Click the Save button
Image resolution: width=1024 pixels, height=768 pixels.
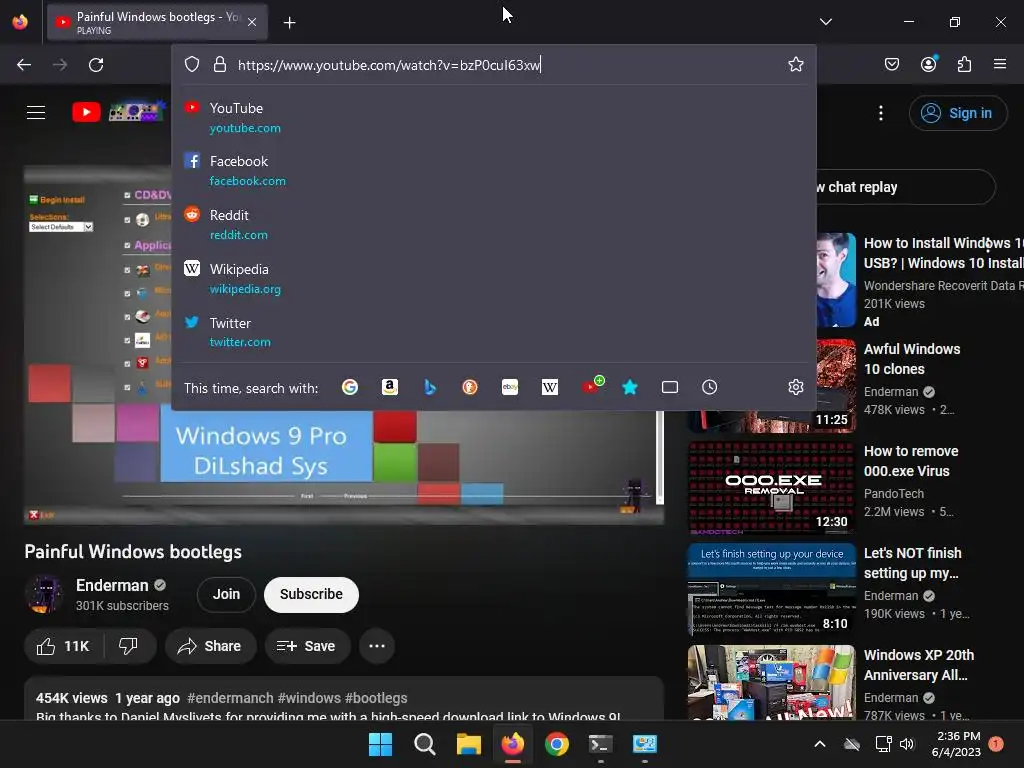click(306, 647)
